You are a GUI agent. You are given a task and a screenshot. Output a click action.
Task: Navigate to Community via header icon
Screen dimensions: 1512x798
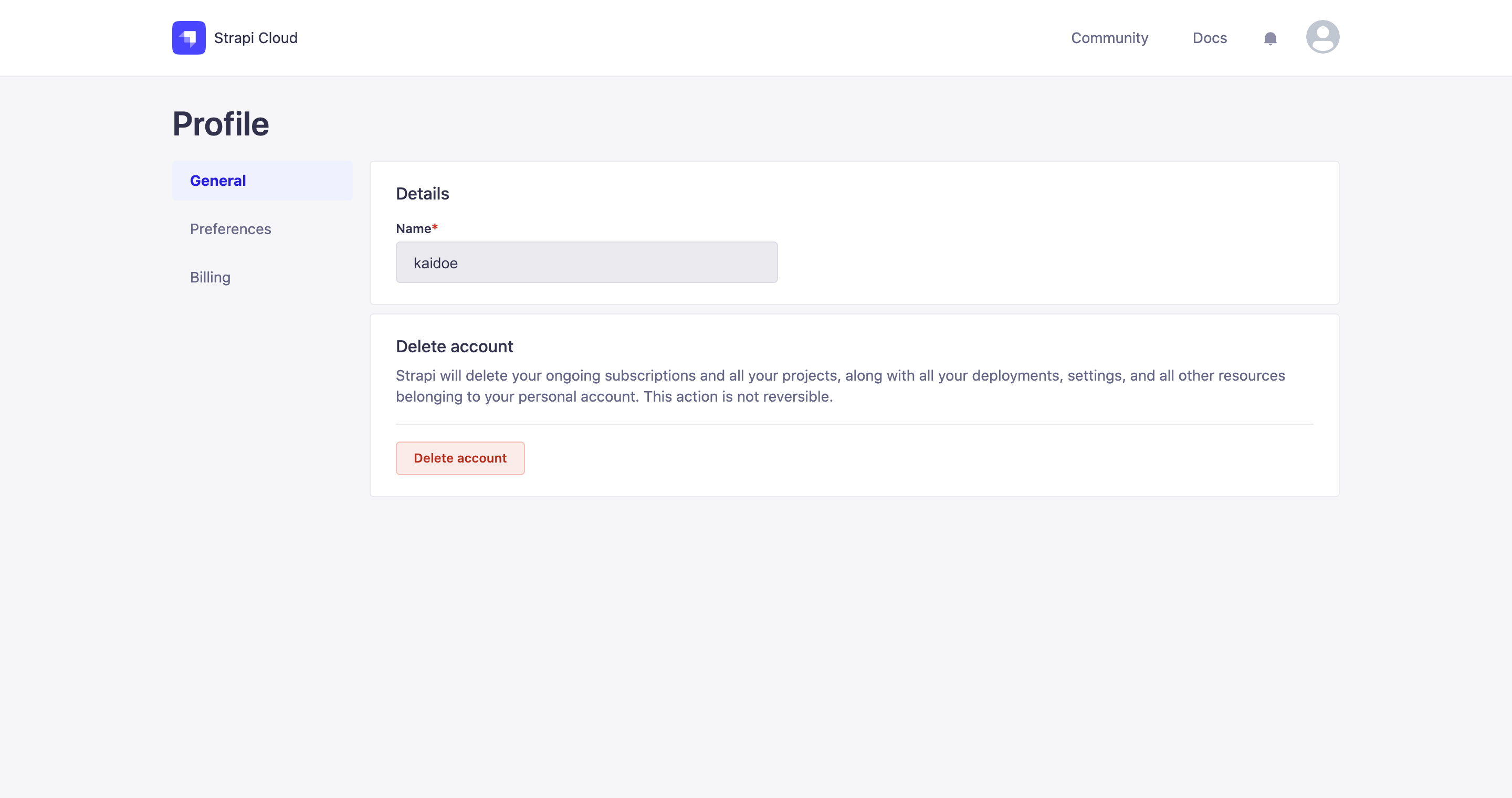(1109, 37)
